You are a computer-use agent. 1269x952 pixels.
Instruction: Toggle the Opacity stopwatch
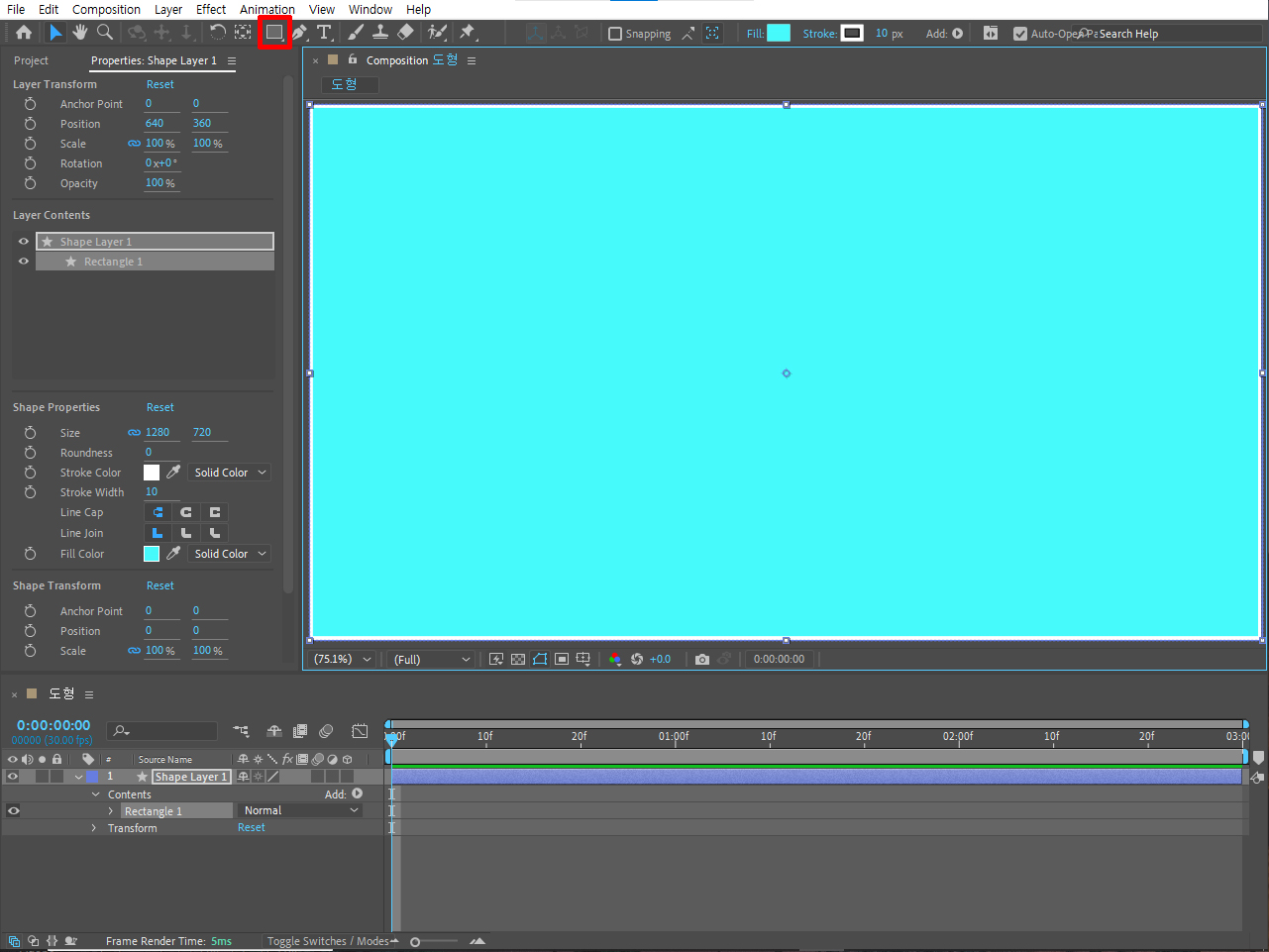coord(30,183)
